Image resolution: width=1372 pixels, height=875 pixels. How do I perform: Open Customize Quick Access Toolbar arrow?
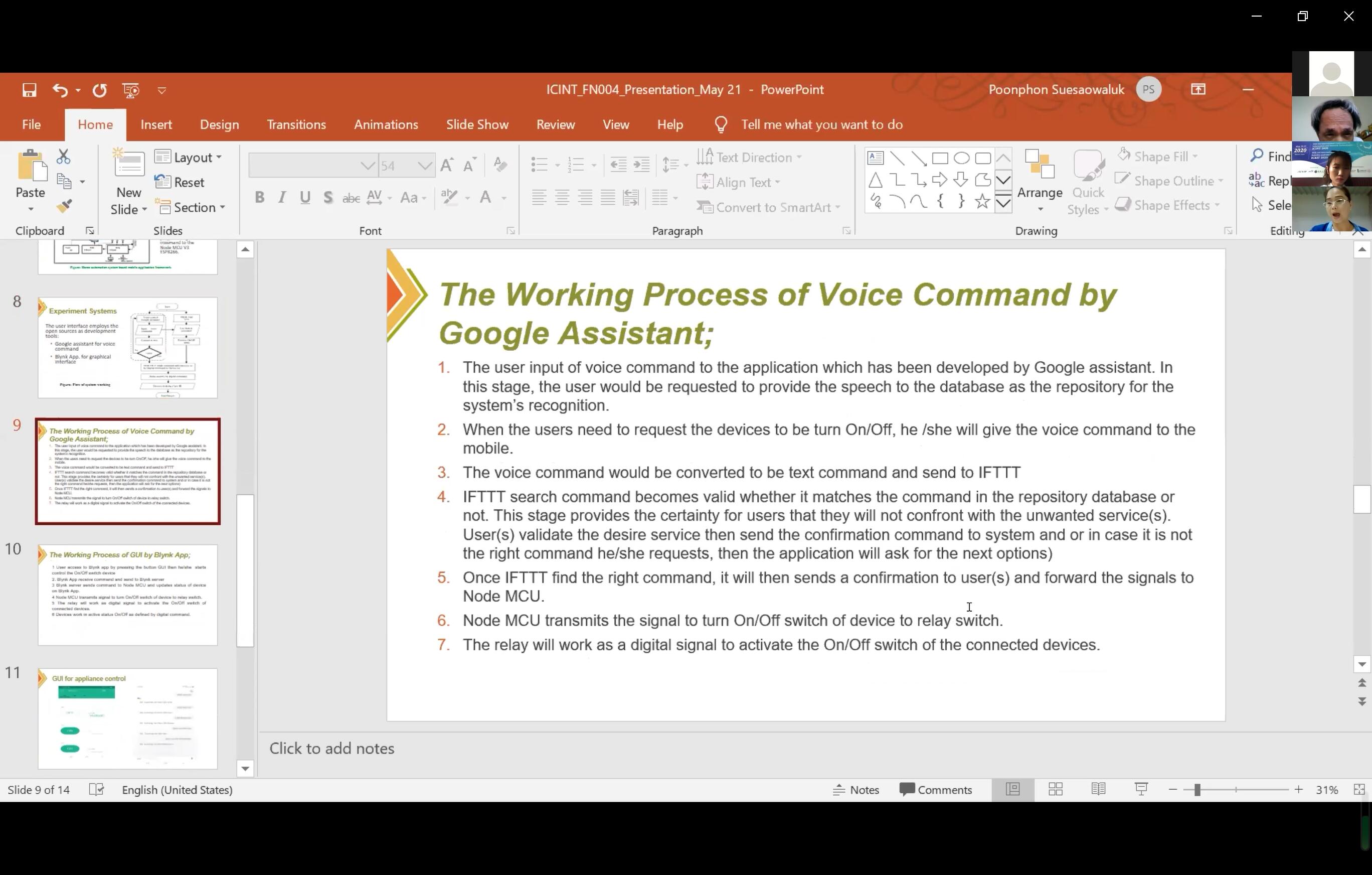[x=162, y=90]
